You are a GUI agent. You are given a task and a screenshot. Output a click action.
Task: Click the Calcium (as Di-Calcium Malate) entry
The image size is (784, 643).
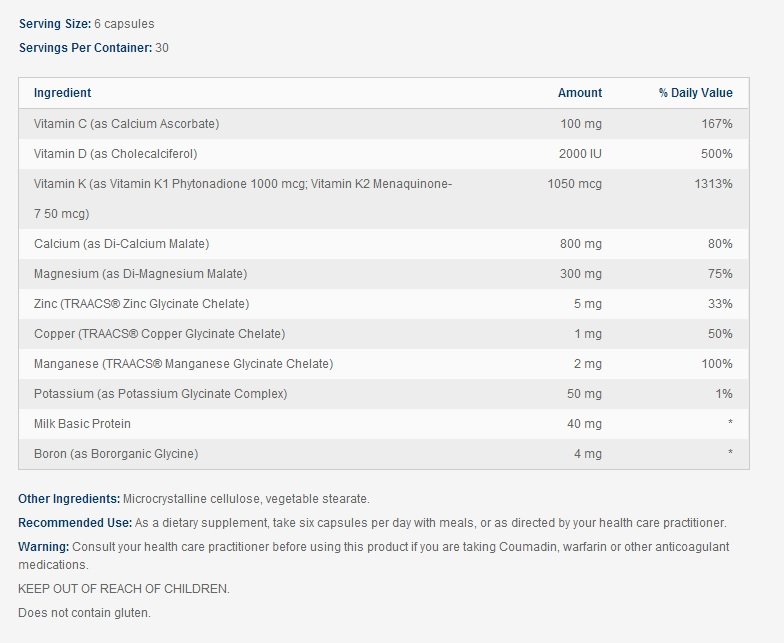pos(121,244)
